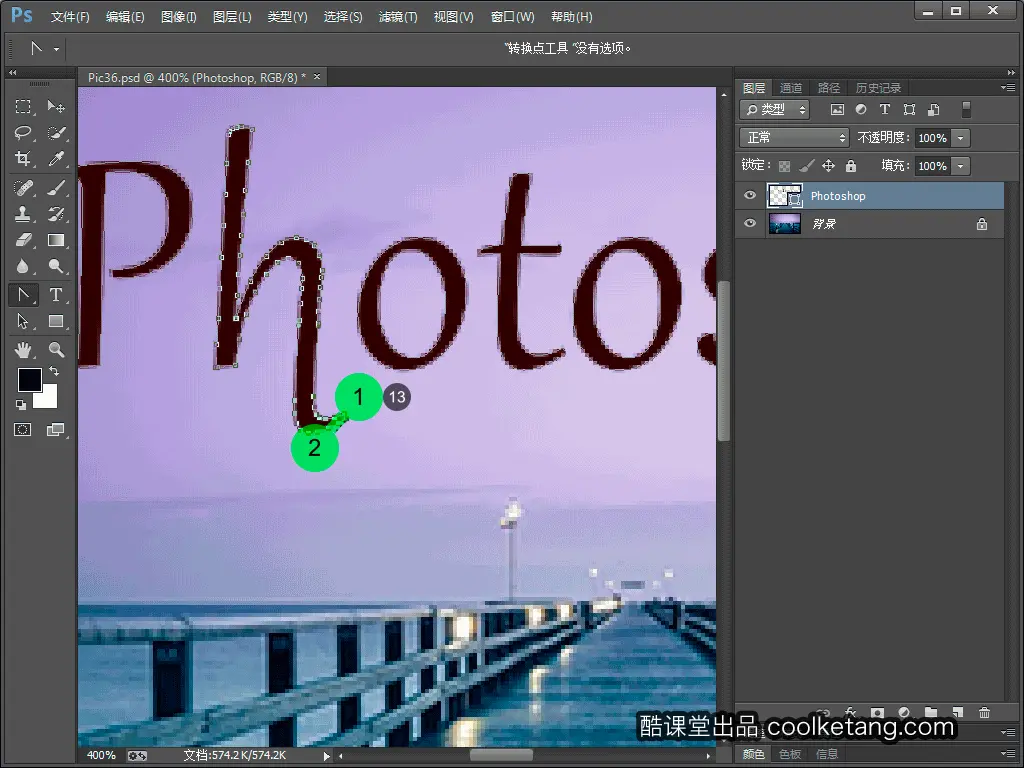This screenshot has height=768, width=1024.
Task: Select the Zoom tool in toolbox
Action: 56,350
